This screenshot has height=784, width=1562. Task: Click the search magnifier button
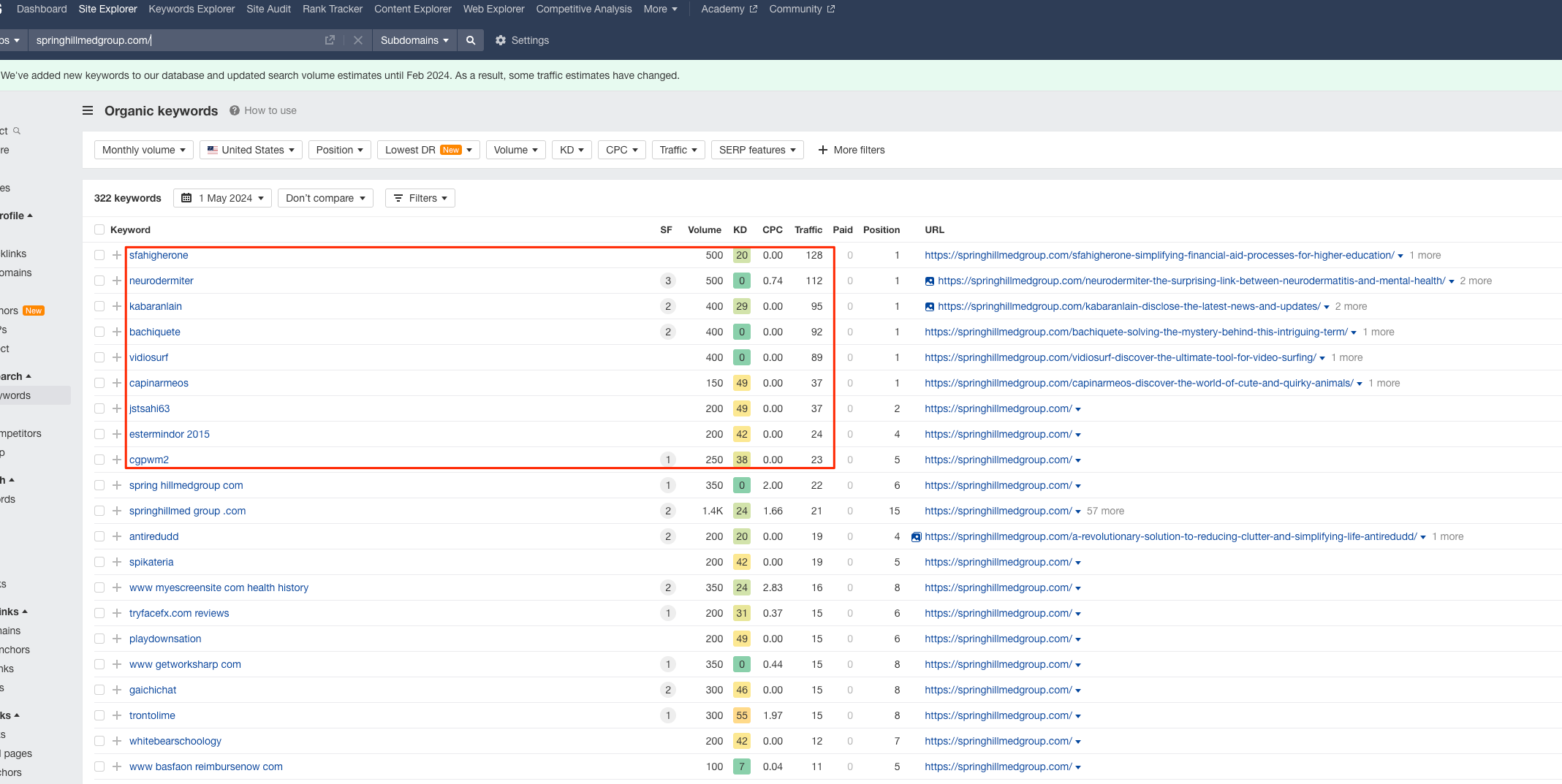(x=471, y=40)
